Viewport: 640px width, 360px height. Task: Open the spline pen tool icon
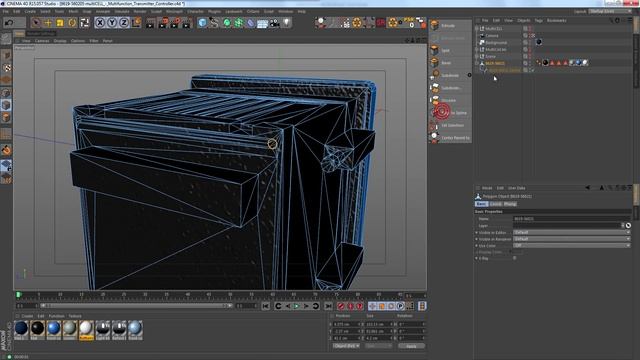(214, 23)
